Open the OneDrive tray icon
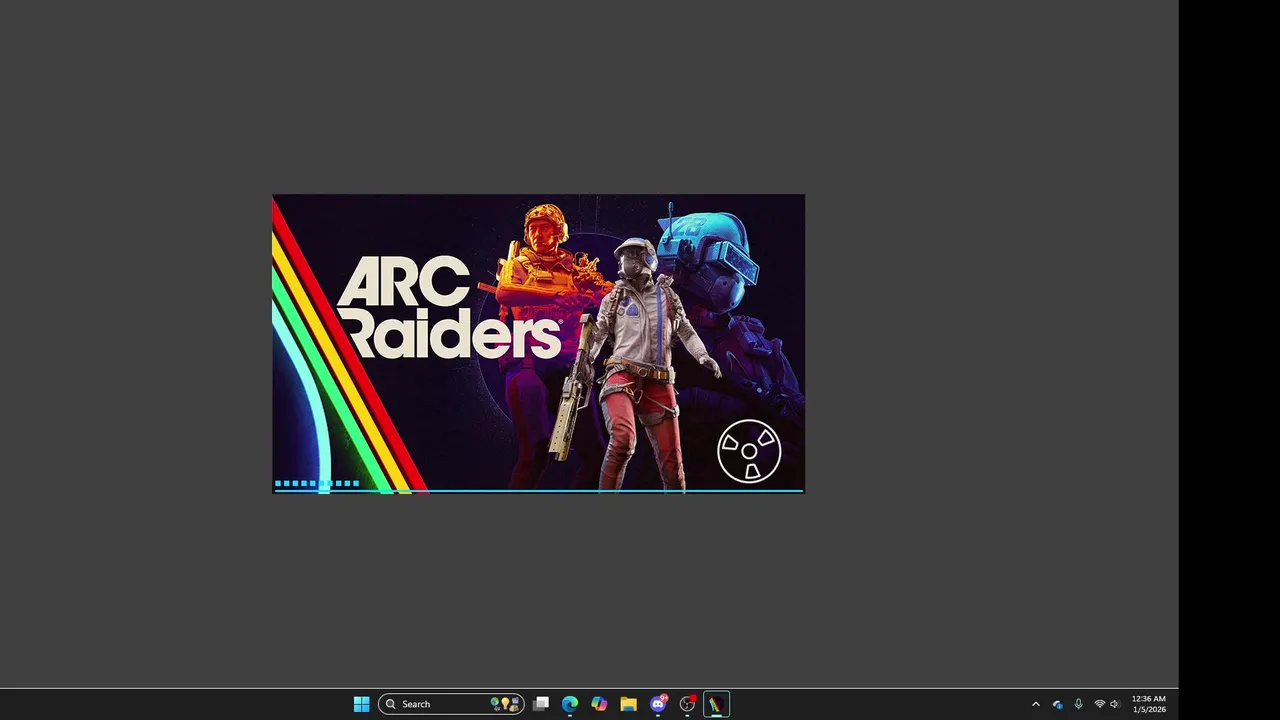The height and width of the screenshot is (720, 1280). pos(1057,704)
